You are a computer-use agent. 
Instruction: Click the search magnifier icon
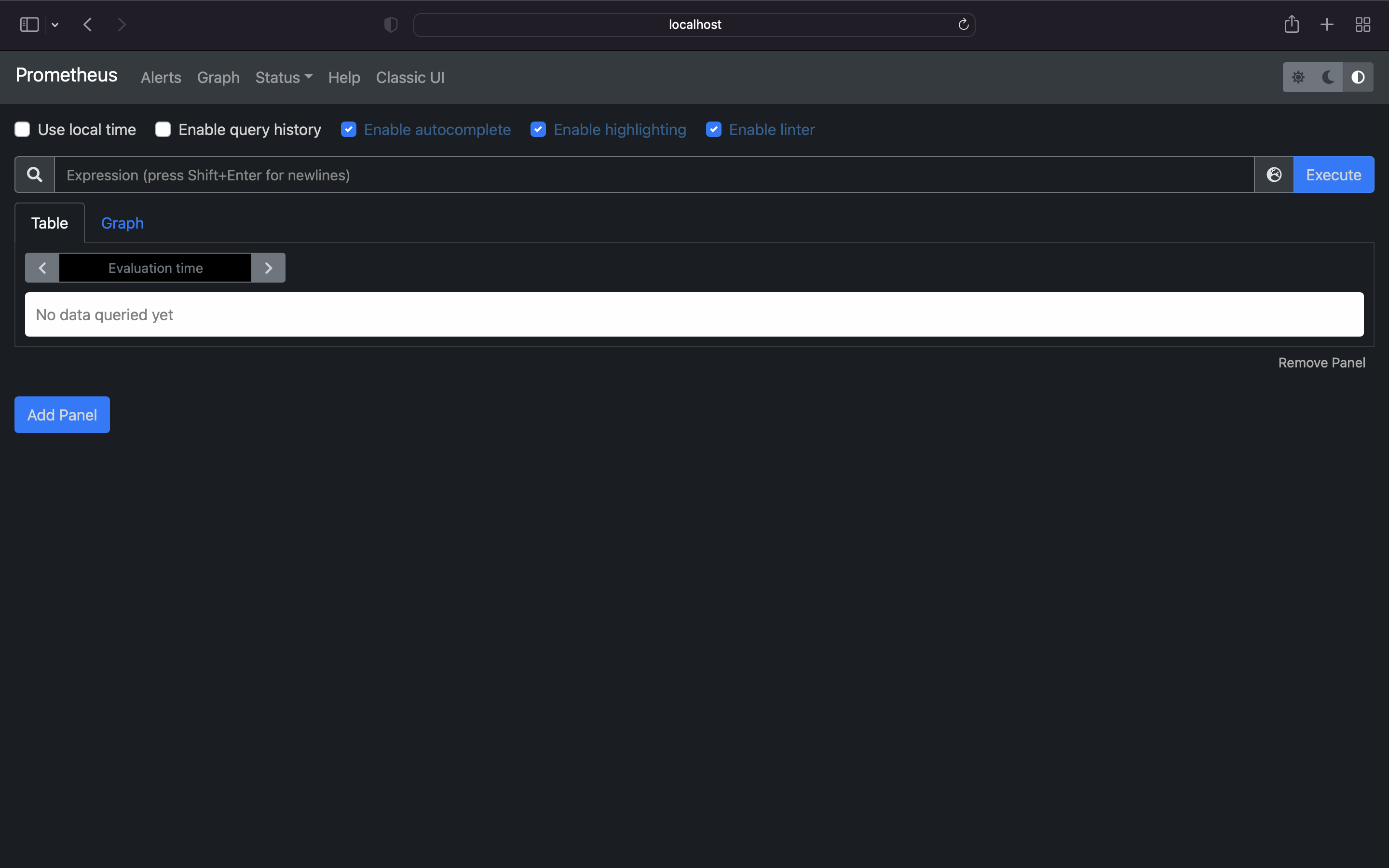[x=34, y=174]
